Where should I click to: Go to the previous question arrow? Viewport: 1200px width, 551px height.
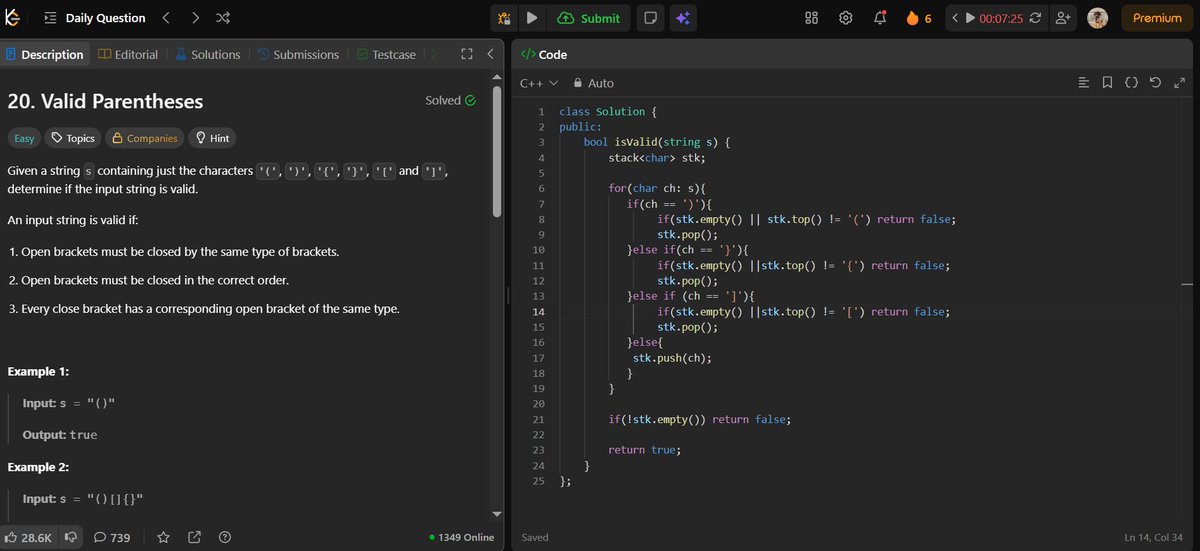pos(166,18)
